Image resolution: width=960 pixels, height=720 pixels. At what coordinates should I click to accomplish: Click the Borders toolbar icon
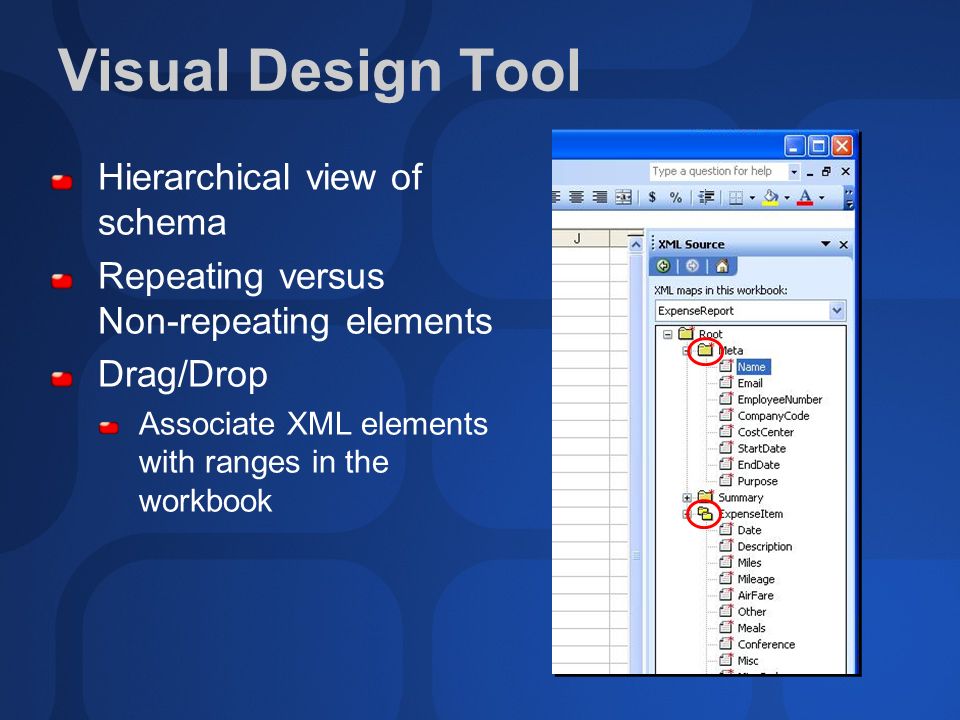click(736, 197)
